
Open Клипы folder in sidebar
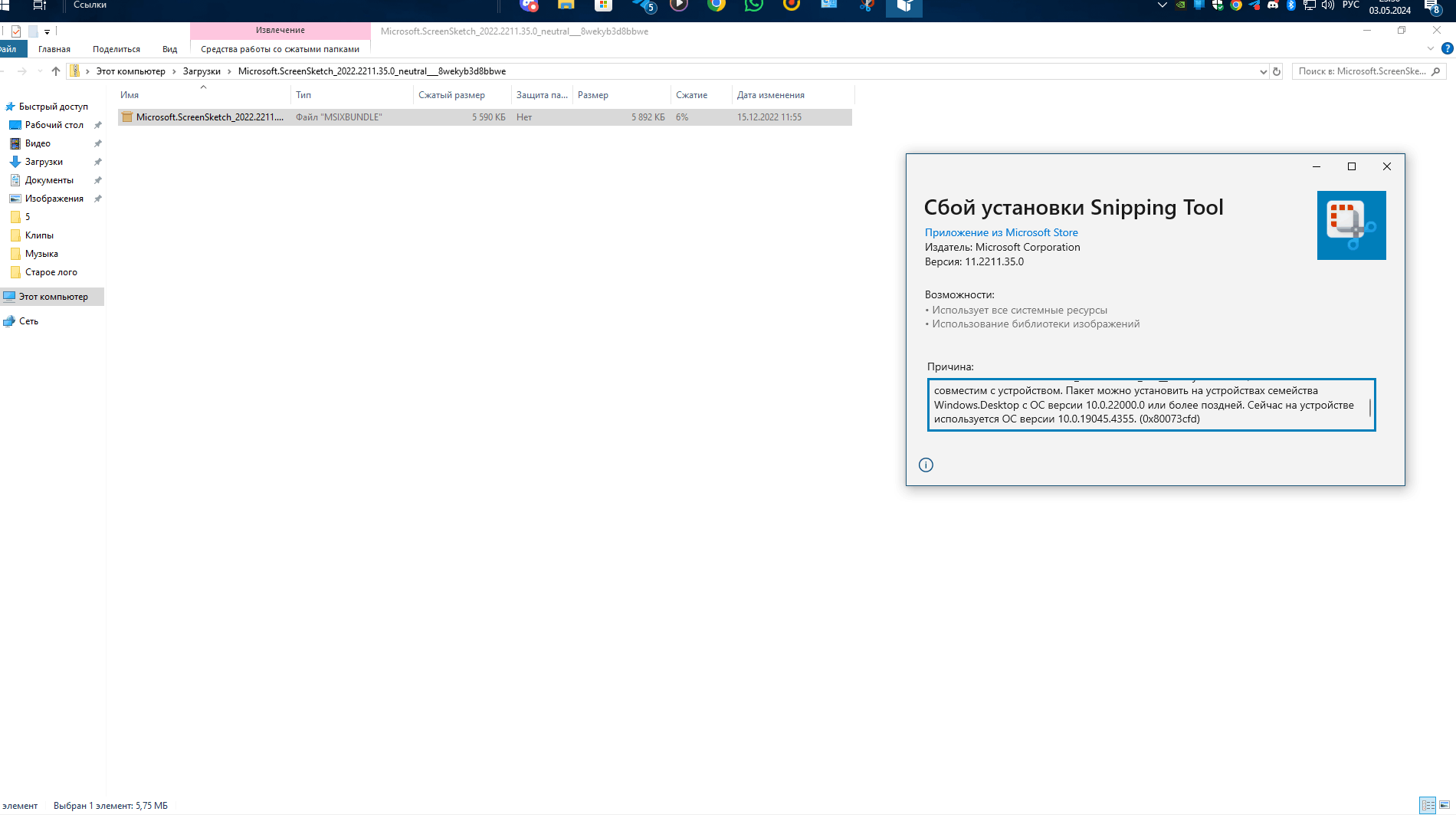39,235
